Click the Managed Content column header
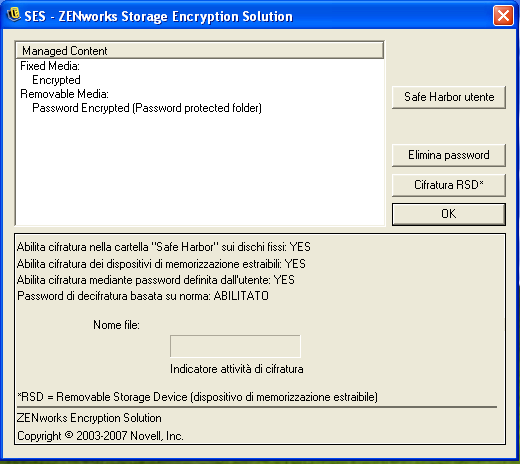The image size is (520, 464). (x=200, y=51)
